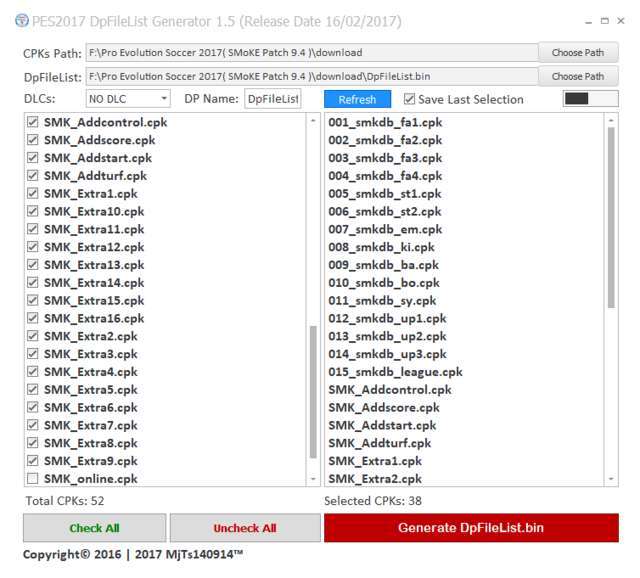Uncheck SMK_Extra7.cpk in left list
Image resolution: width=640 pixels, height=578 pixels.
(x=33, y=425)
